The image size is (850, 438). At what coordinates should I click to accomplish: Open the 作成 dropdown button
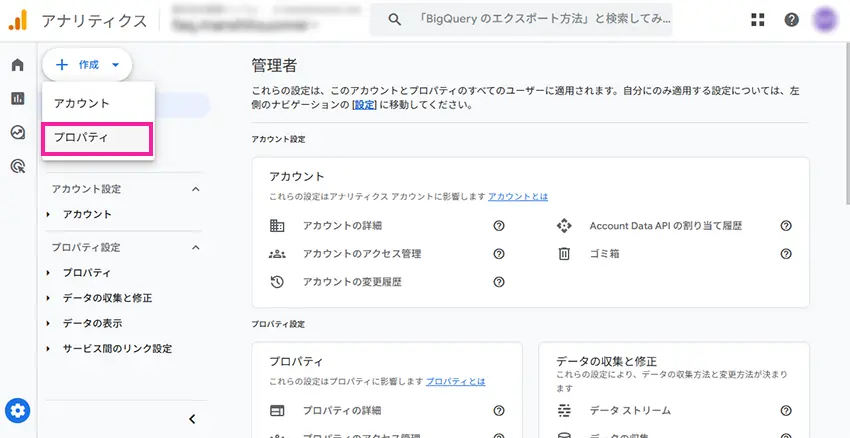click(x=87, y=65)
